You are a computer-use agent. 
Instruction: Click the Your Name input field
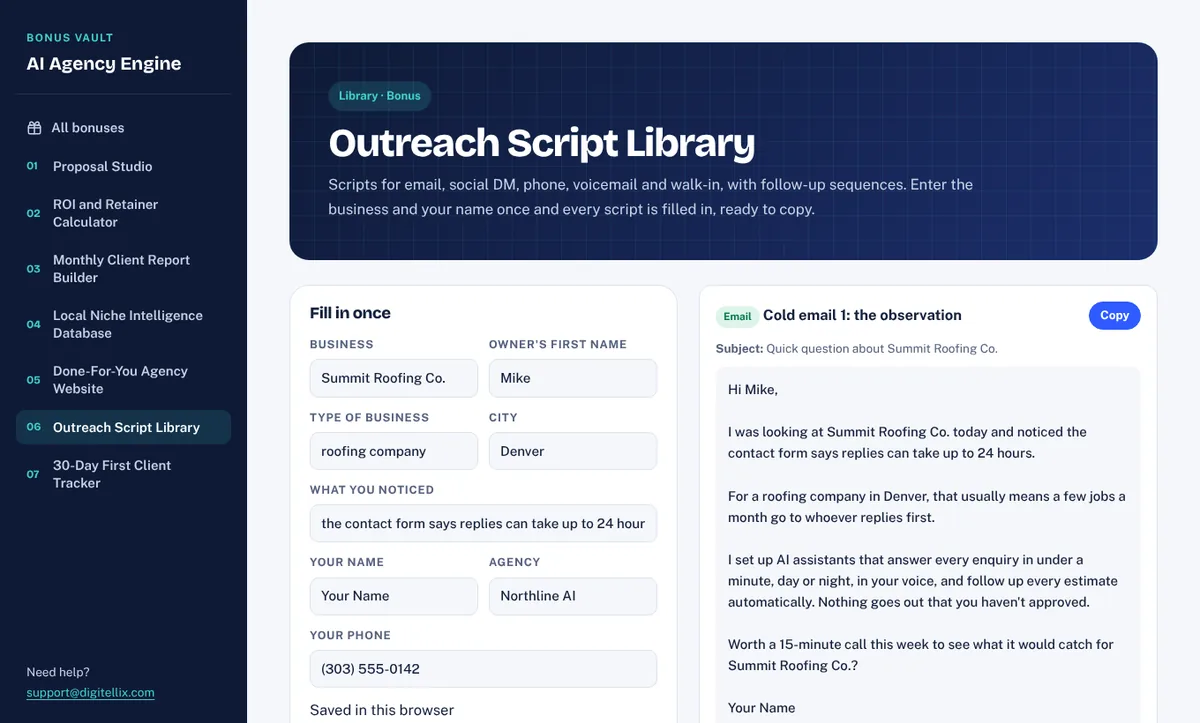click(x=393, y=596)
